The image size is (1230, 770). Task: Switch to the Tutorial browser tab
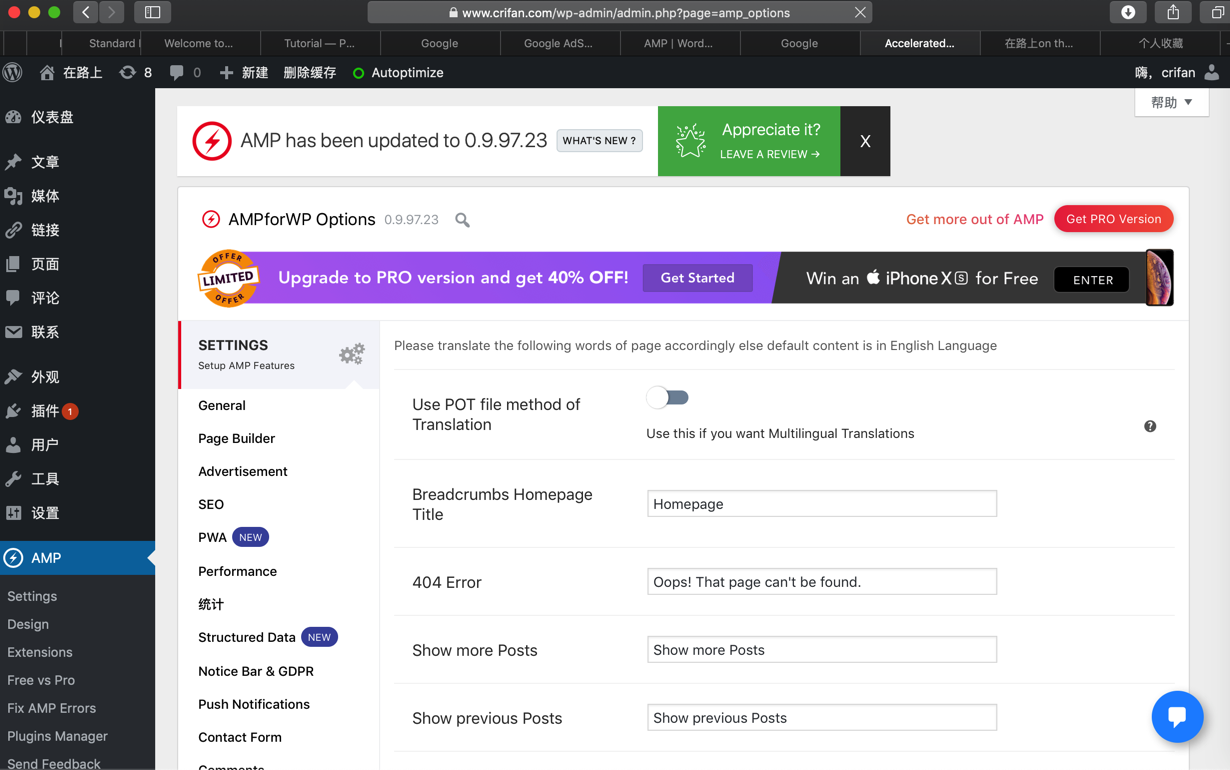[x=319, y=43]
